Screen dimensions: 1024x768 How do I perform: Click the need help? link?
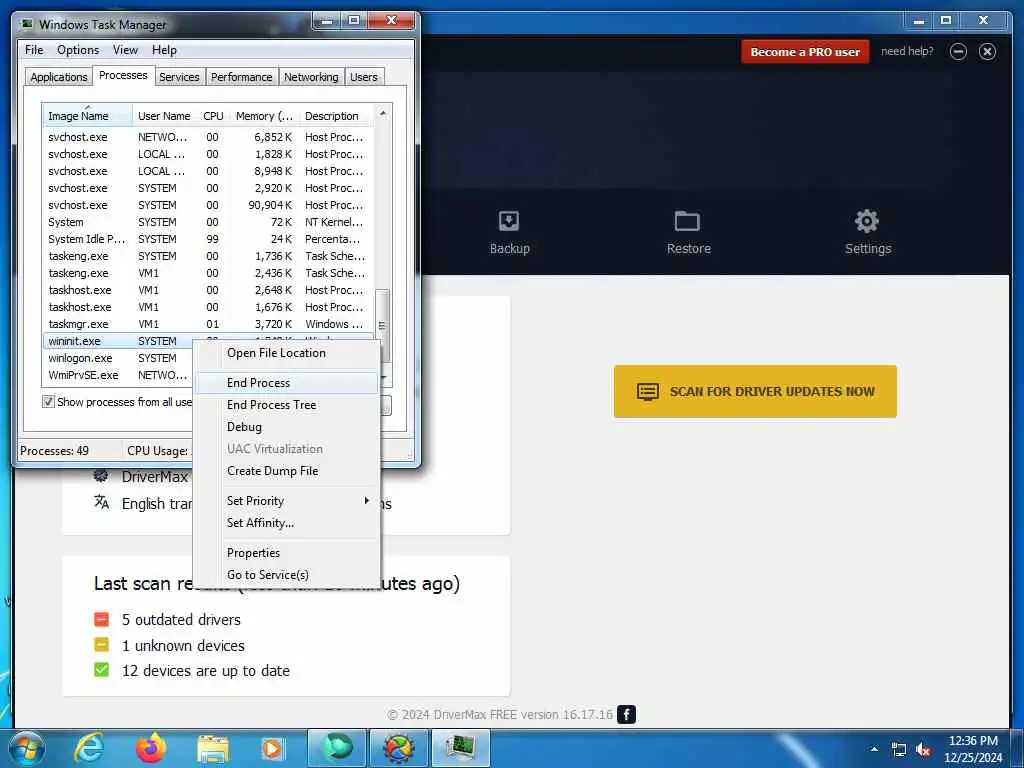click(906, 51)
